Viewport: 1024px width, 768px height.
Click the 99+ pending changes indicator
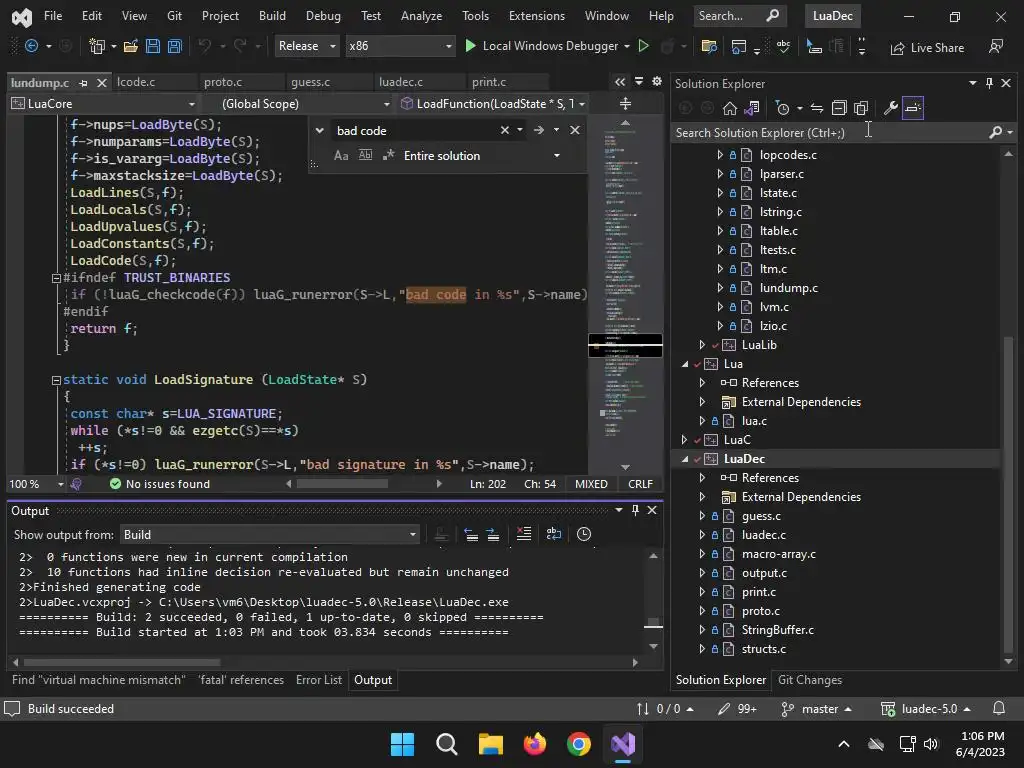click(x=737, y=709)
